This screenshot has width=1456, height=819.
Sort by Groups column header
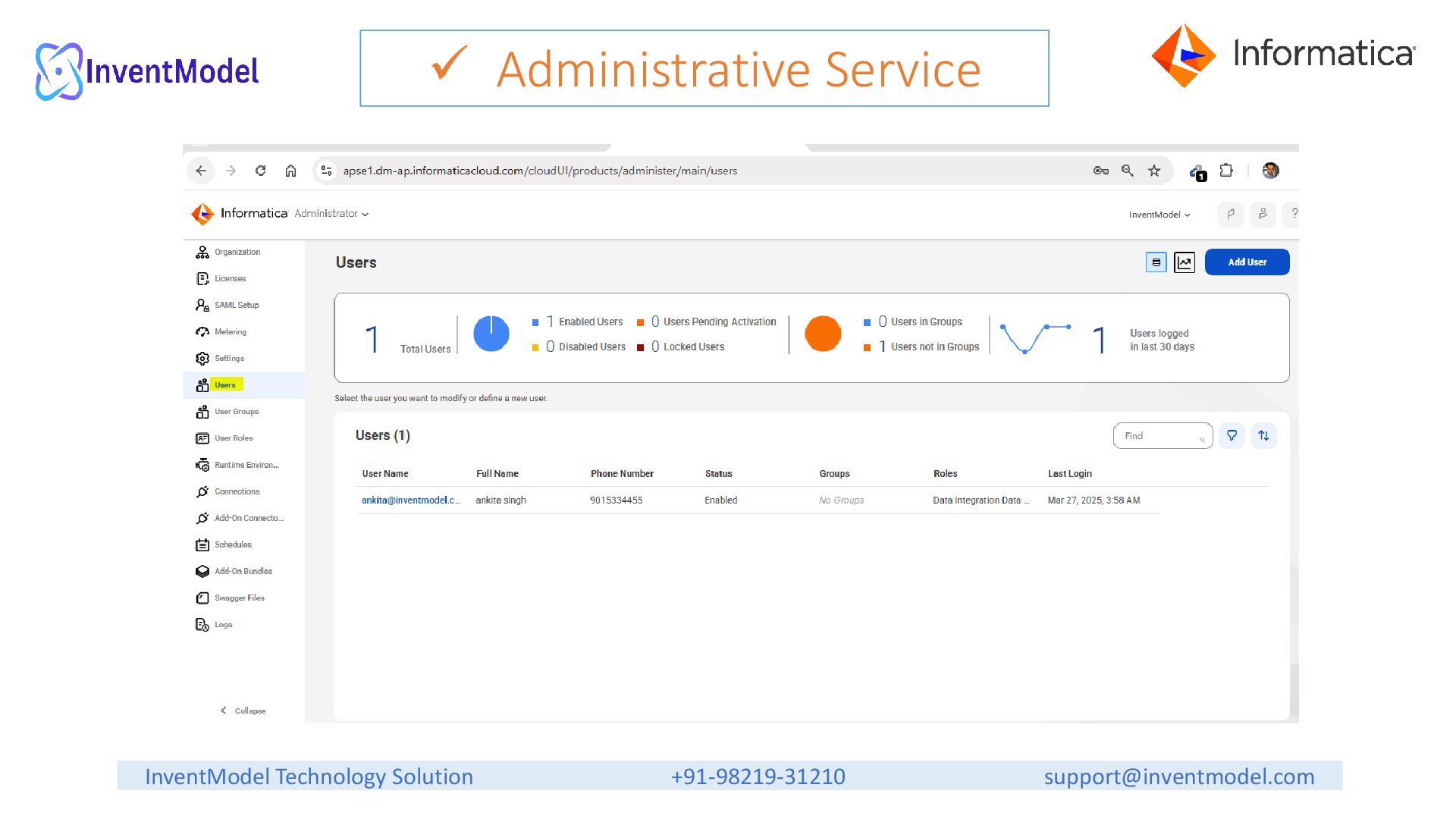(x=834, y=474)
